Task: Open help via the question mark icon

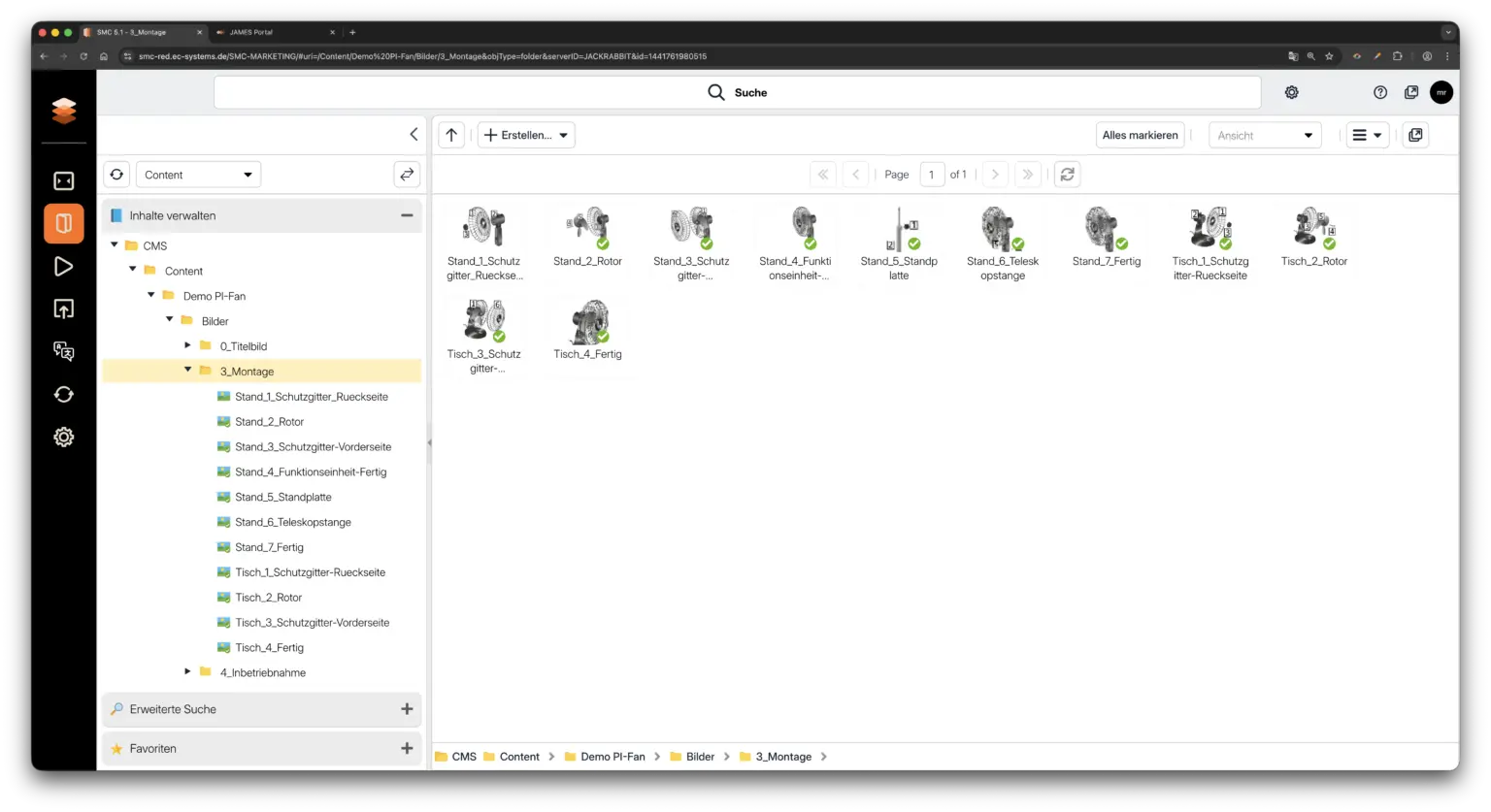Action: [1379, 92]
